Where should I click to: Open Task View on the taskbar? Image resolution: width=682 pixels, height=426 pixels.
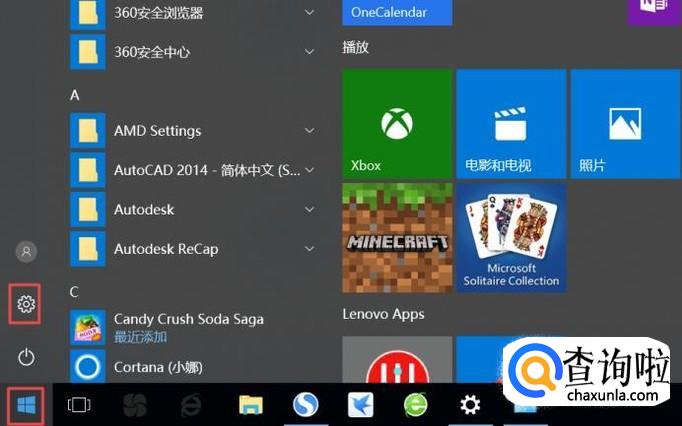[x=78, y=405]
